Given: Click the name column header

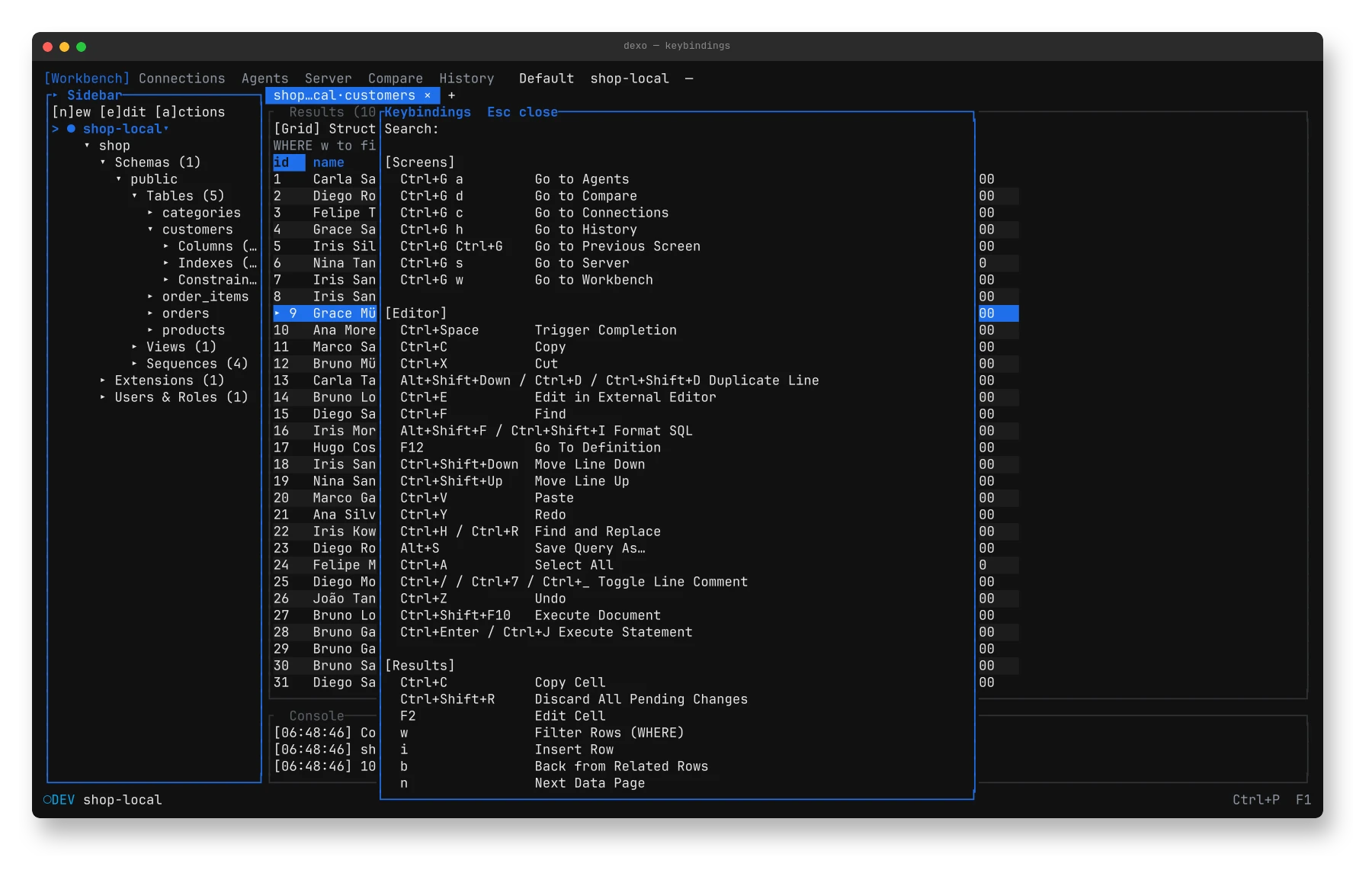Looking at the screenshot, I should click(328, 162).
